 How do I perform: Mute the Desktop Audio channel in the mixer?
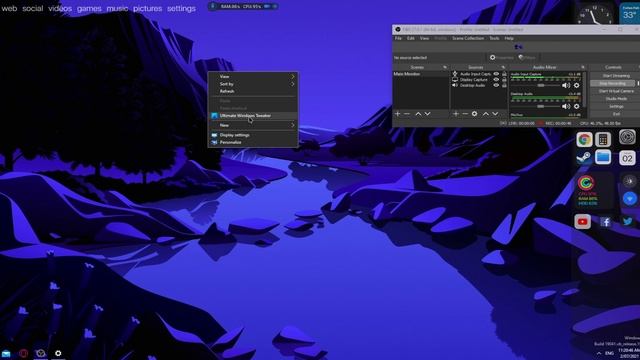coord(566,106)
